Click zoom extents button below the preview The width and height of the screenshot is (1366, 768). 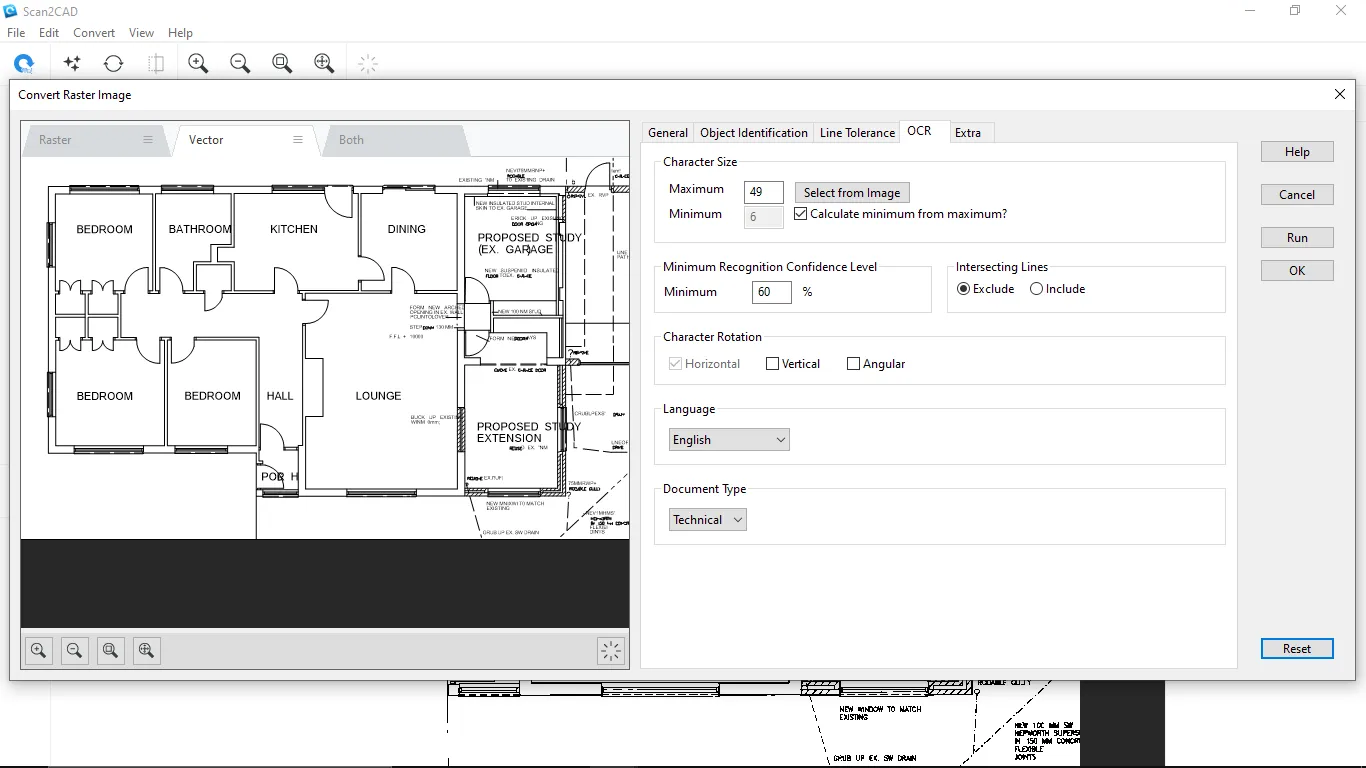[147, 651]
